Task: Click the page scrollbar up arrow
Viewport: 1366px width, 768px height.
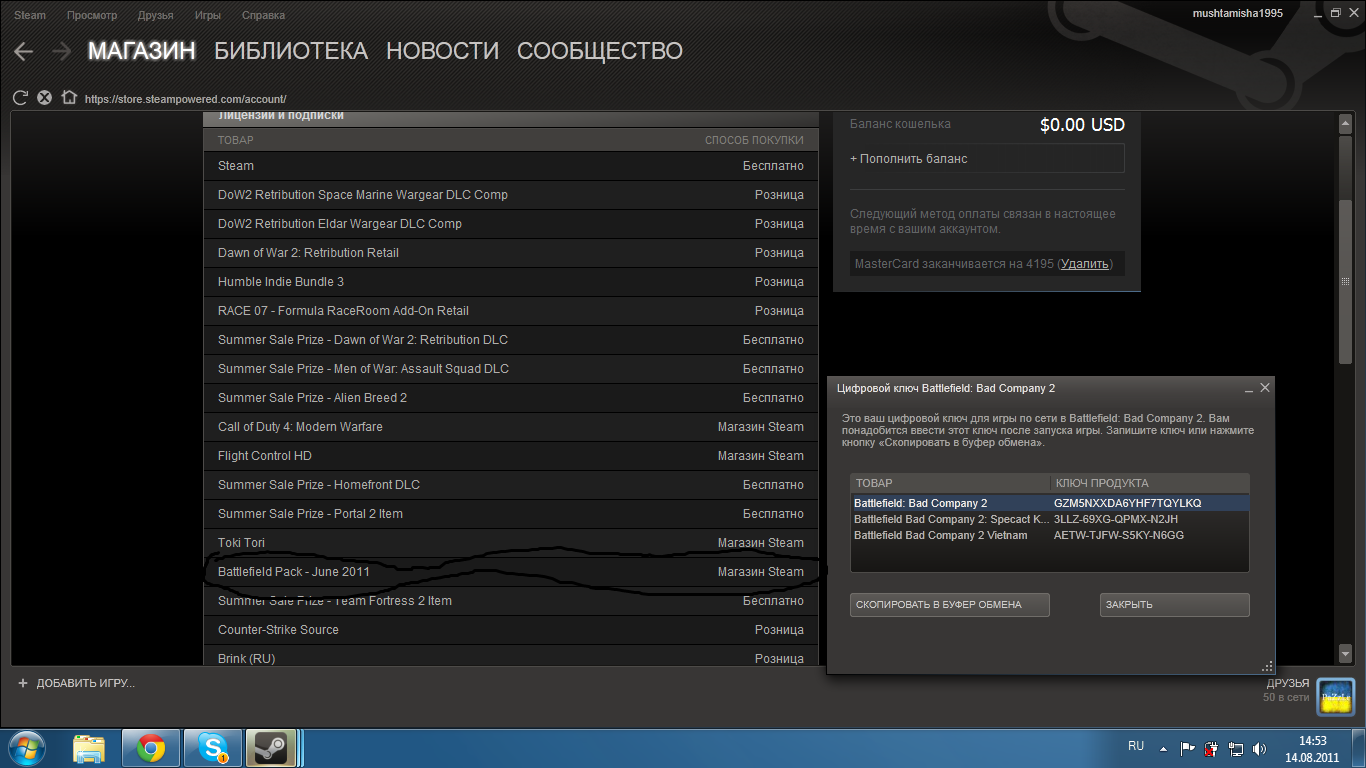Action: pyautogui.click(x=1345, y=123)
